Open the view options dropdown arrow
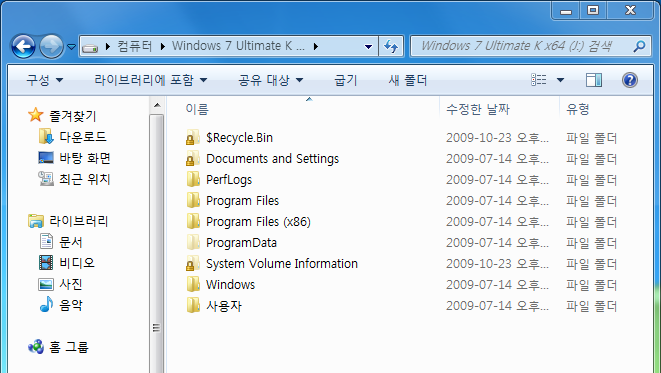Viewport: 661px width, 373px height. coord(560,80)
